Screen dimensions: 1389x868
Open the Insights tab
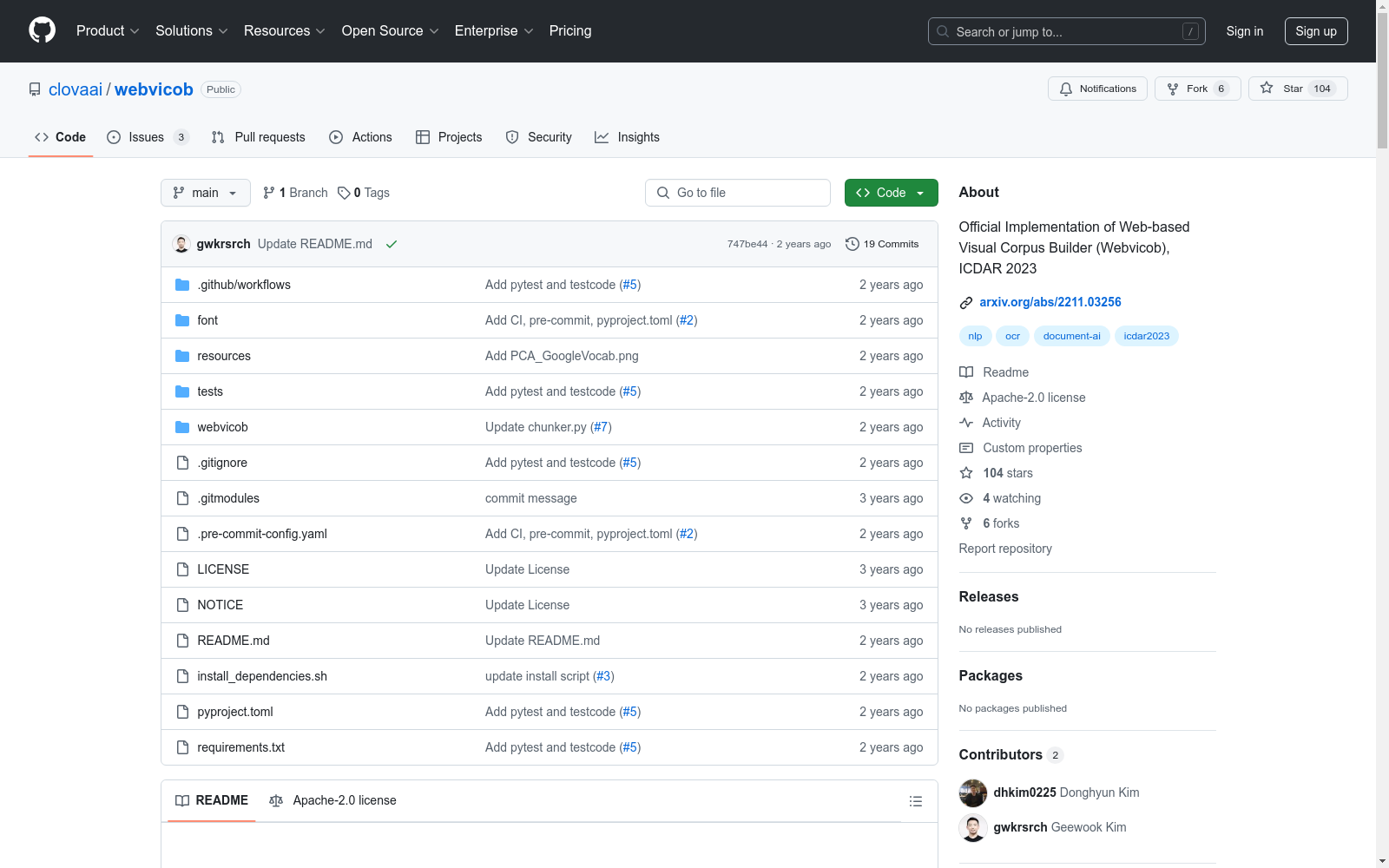pos(627,137)
